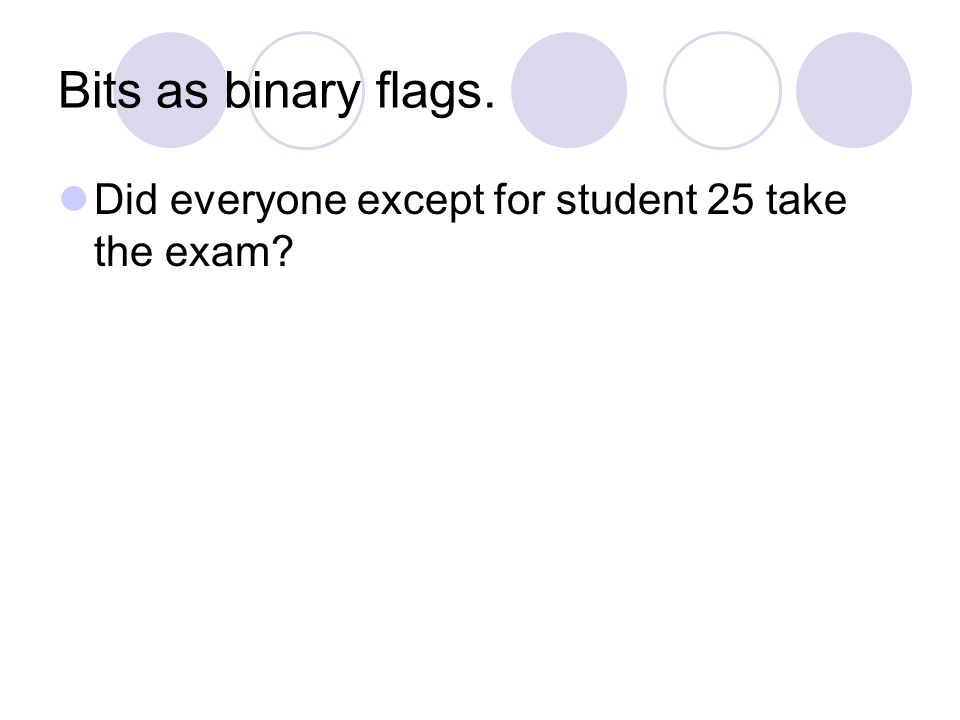Click the word student in the bullet
This screenshot has height=720, width=960.
tap(626, 200)
